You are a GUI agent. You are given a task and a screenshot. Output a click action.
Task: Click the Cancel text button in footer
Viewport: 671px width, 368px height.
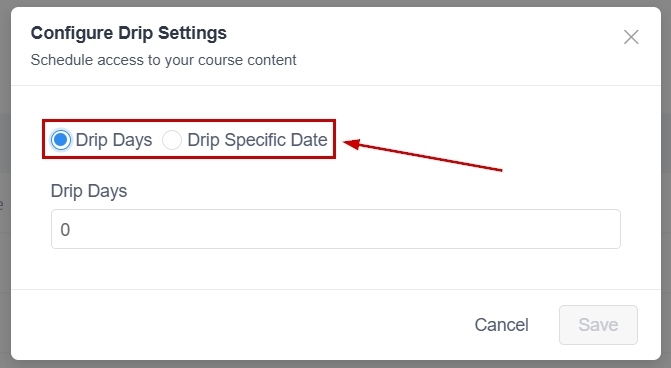pyautogui.click(x=502, y=325)
